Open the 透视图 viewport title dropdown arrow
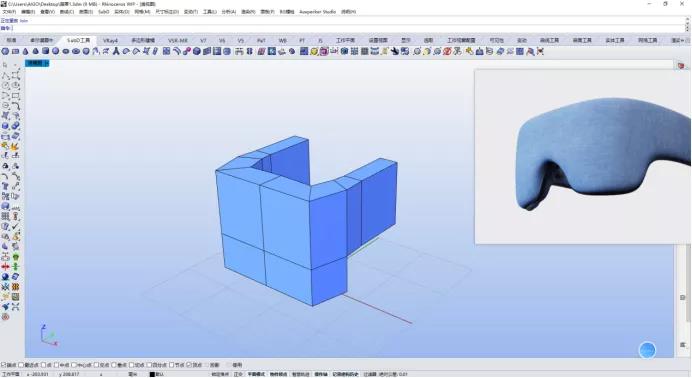This screenshot has height=378, width=692. coord(47,64)
